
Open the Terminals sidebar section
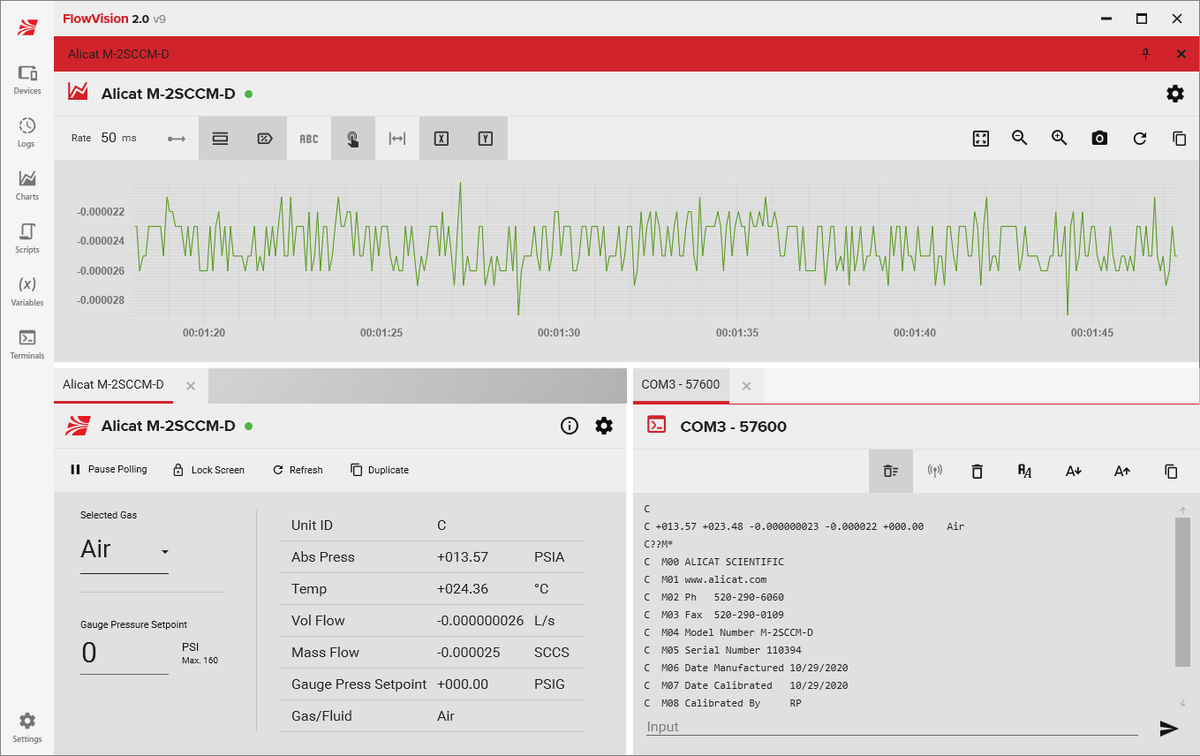tap(27, 345)
